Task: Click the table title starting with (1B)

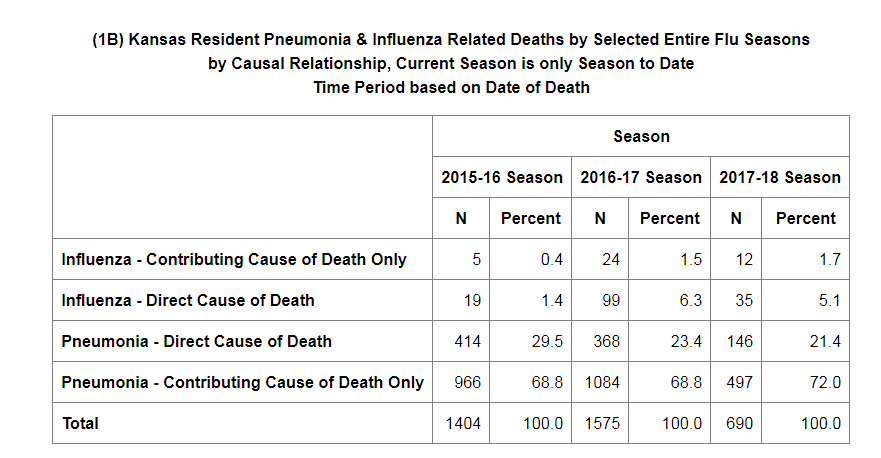Action: (x=451, y=64)
